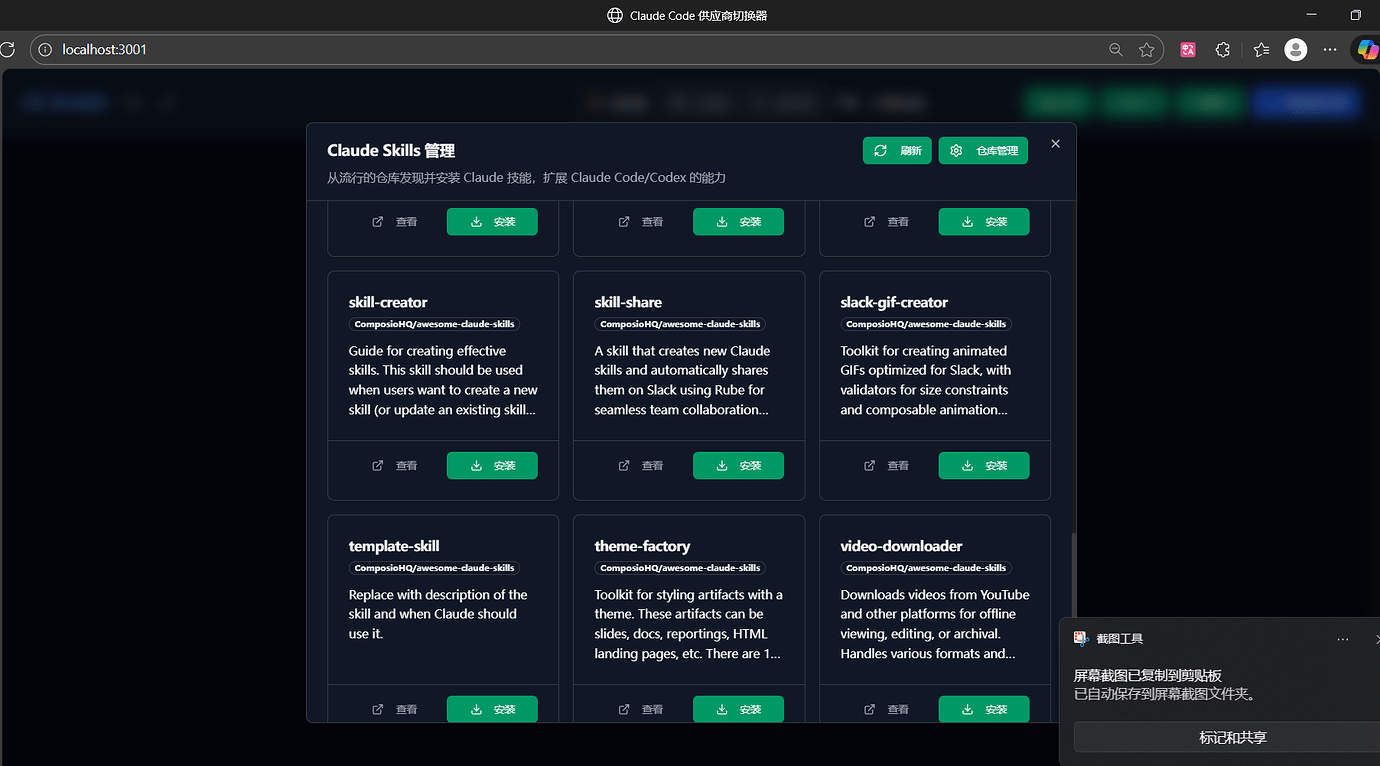Image resolution: width=1380 pixels, height=766 pixels.
Task: Open the pink translate extension icon
Action: pyautogui.click(x=1188, y=49)
